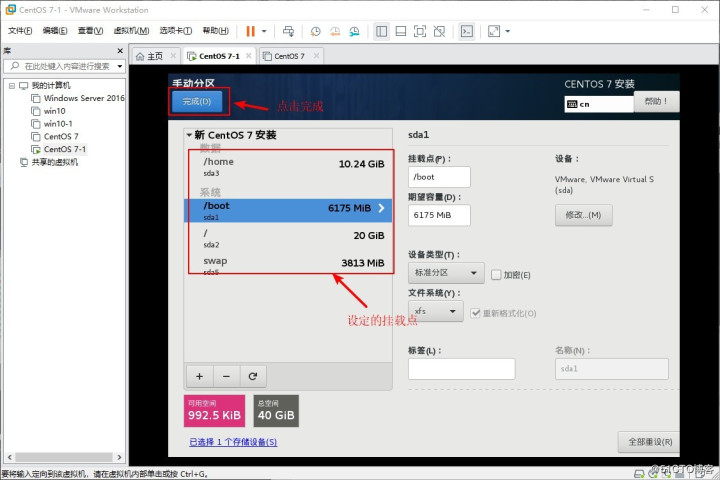The width and height of the screenshot is (720, 480).
Task: Toggle the thumbnail bar view icon
Action: tap(401, 31)
